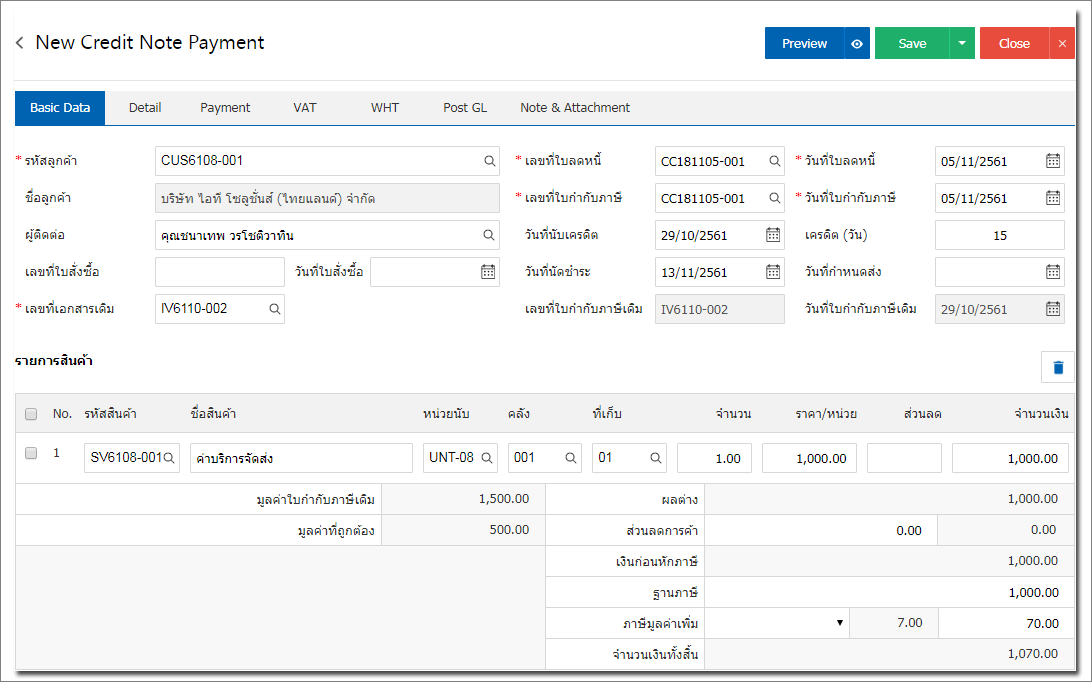Open calendar for วันที่ใบสั่งซื้อ

click(488, 272)
